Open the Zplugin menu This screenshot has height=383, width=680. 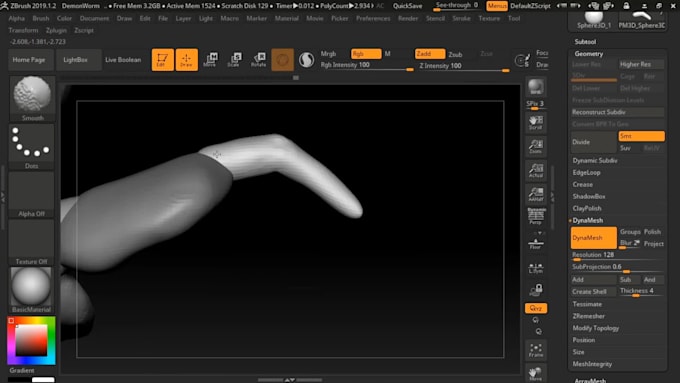[x=56, y=30]
